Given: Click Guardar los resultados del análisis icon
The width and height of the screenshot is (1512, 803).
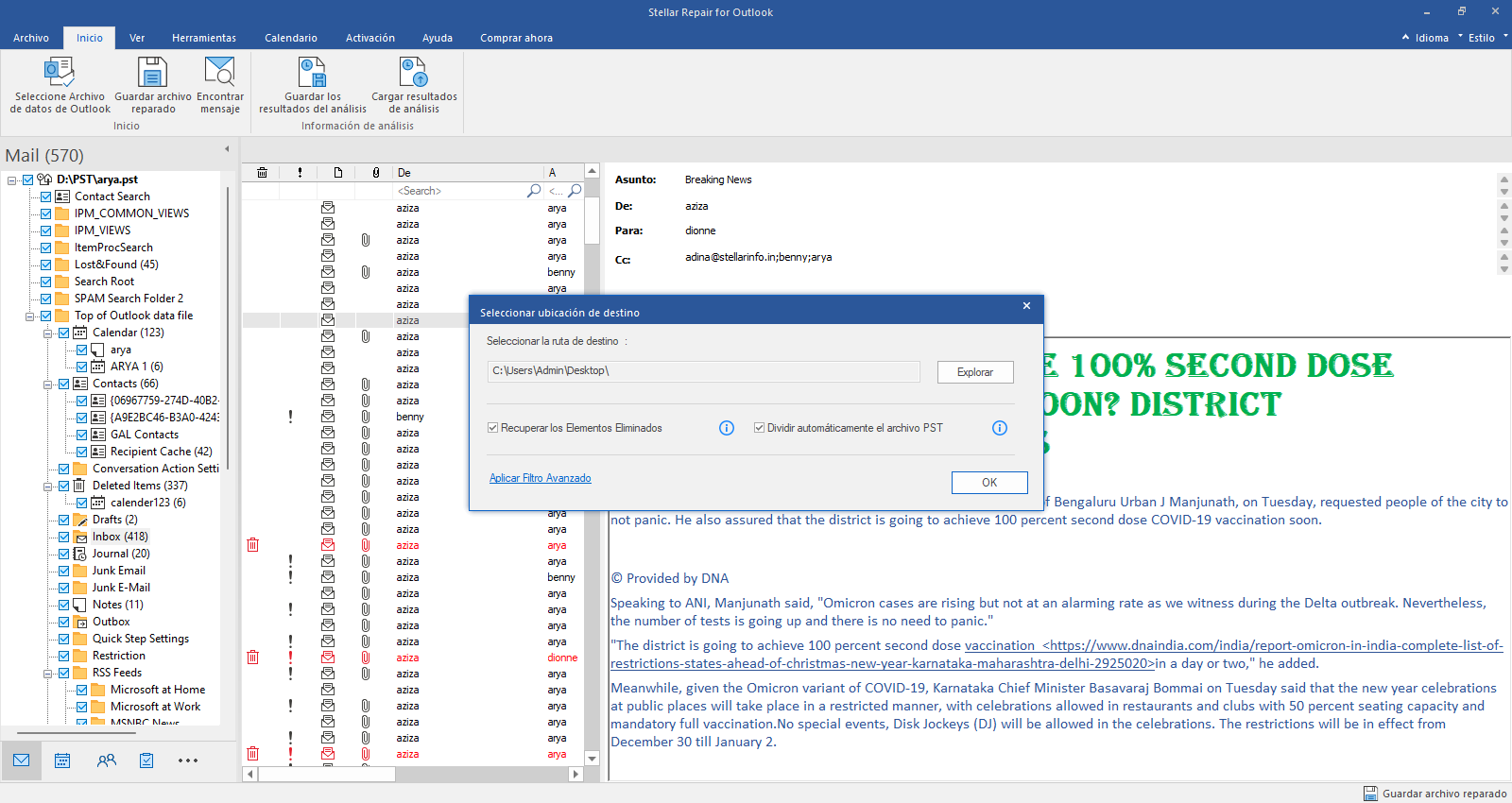Looking at the screenshot, I should click(x=313, y=72).
